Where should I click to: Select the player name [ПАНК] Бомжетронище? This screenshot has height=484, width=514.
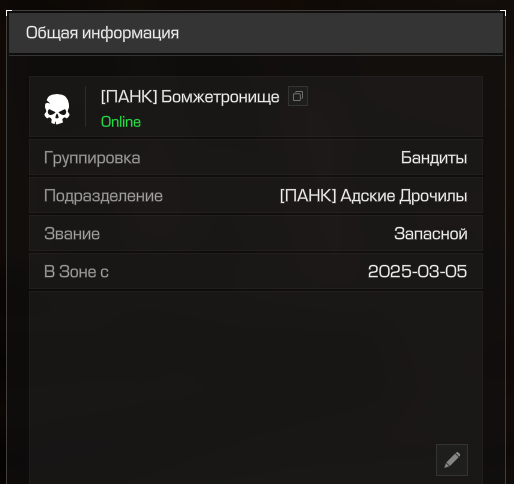tap(190, 97)
